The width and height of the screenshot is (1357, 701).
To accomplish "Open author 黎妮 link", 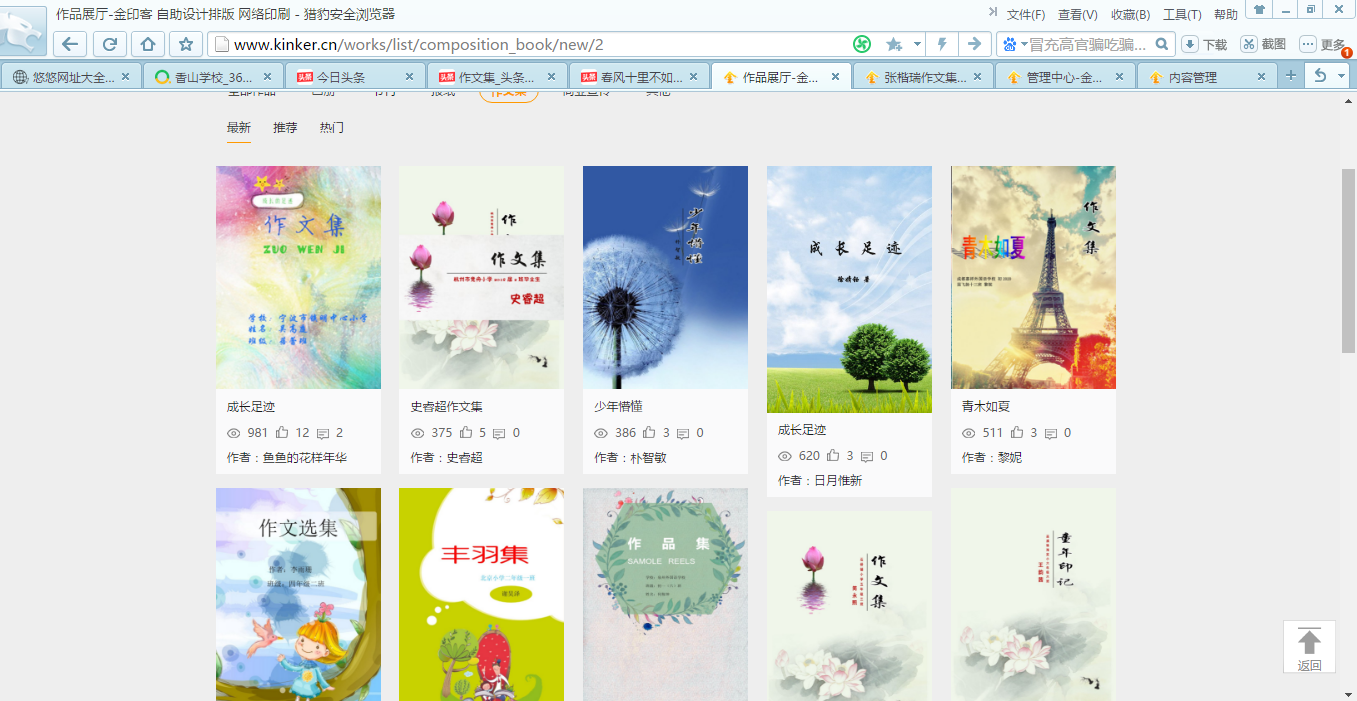I will point(1010,458).
